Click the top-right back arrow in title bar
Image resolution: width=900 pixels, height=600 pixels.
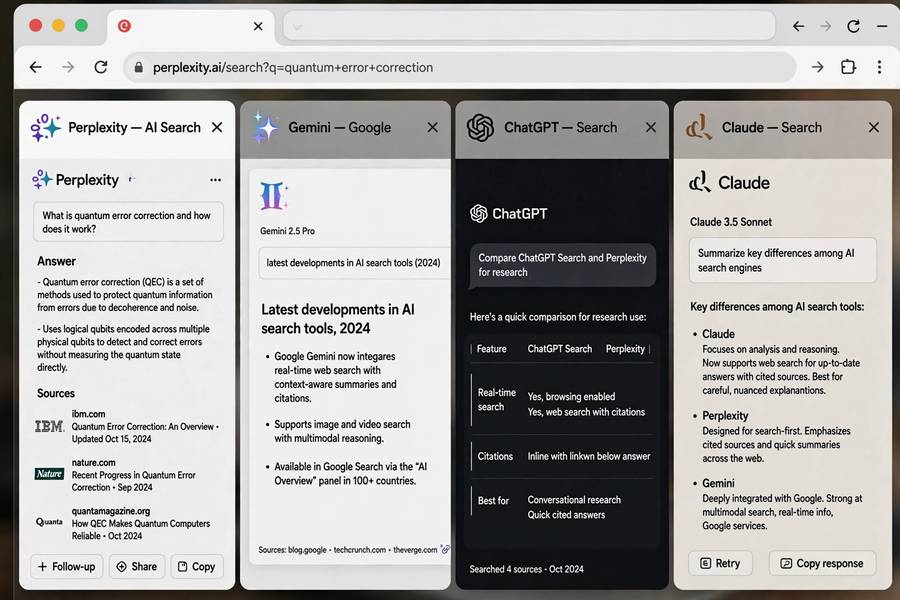[x=798, y=26]
